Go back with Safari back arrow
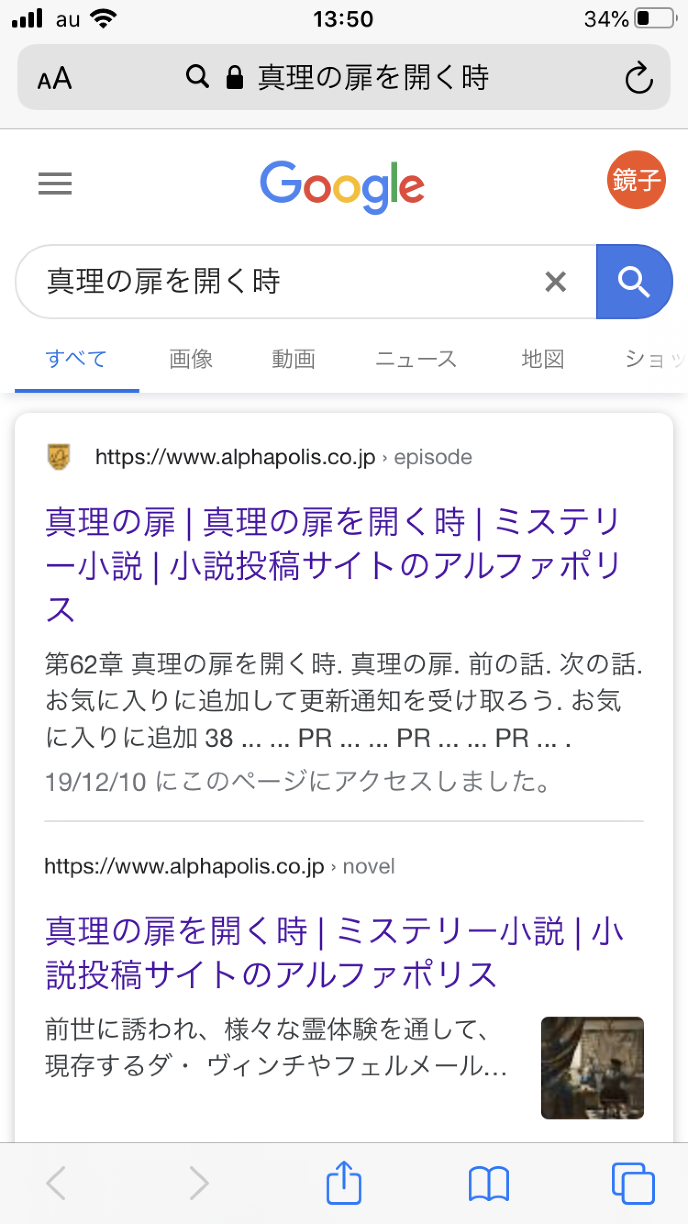 tap(56, 1183)
